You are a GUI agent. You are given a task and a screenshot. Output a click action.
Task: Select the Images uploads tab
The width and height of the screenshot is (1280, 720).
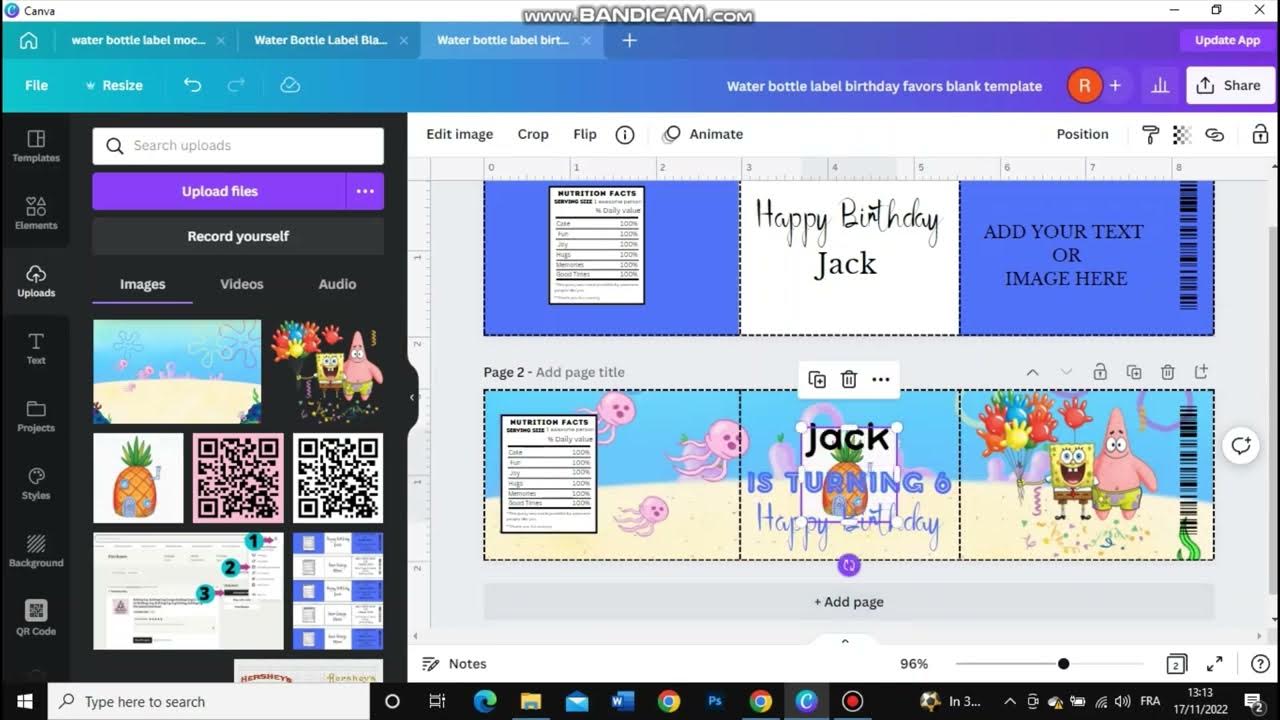pyautogui.click(x=143, y=284)
